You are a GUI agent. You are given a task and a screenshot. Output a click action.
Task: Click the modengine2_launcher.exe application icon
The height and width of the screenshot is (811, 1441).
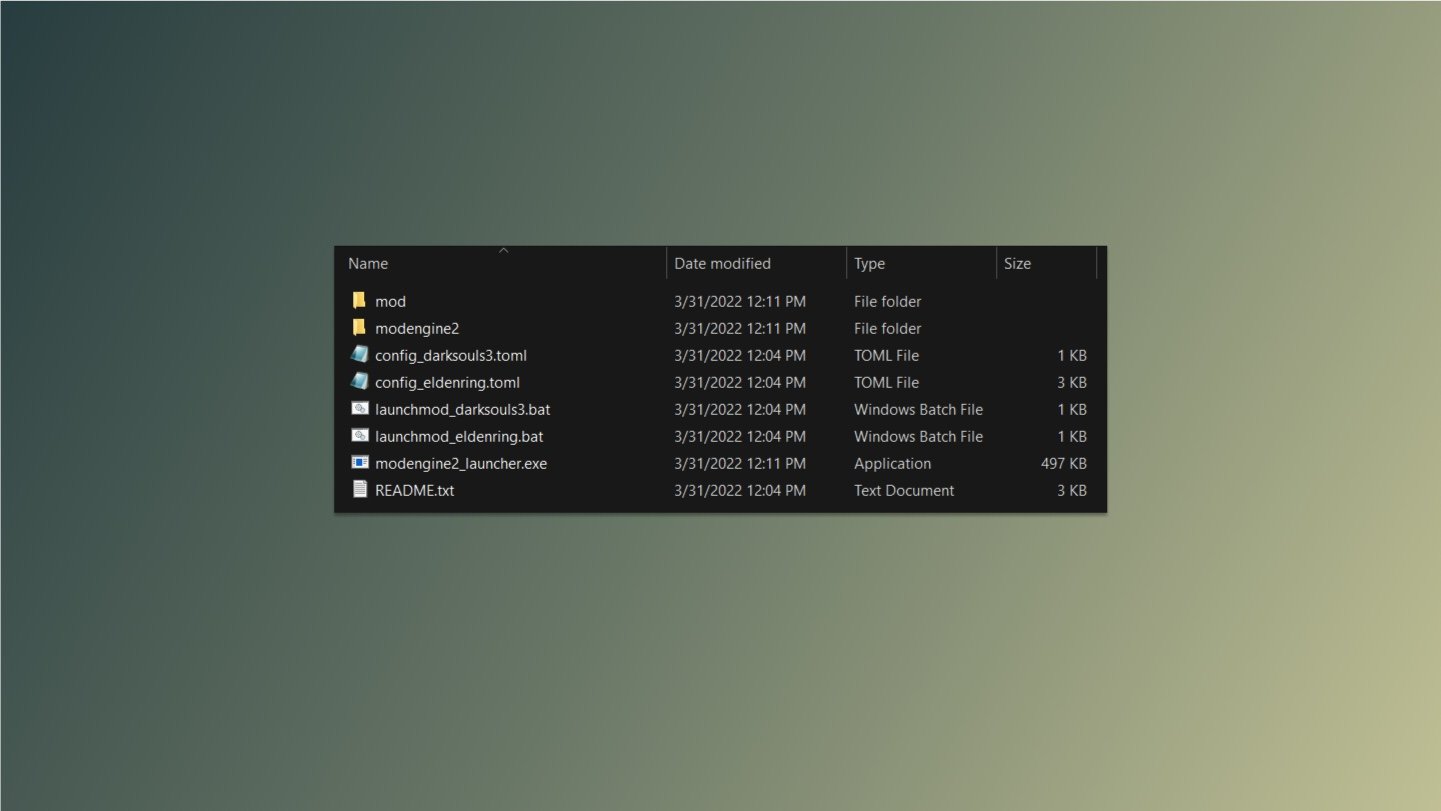coord(360,463)
